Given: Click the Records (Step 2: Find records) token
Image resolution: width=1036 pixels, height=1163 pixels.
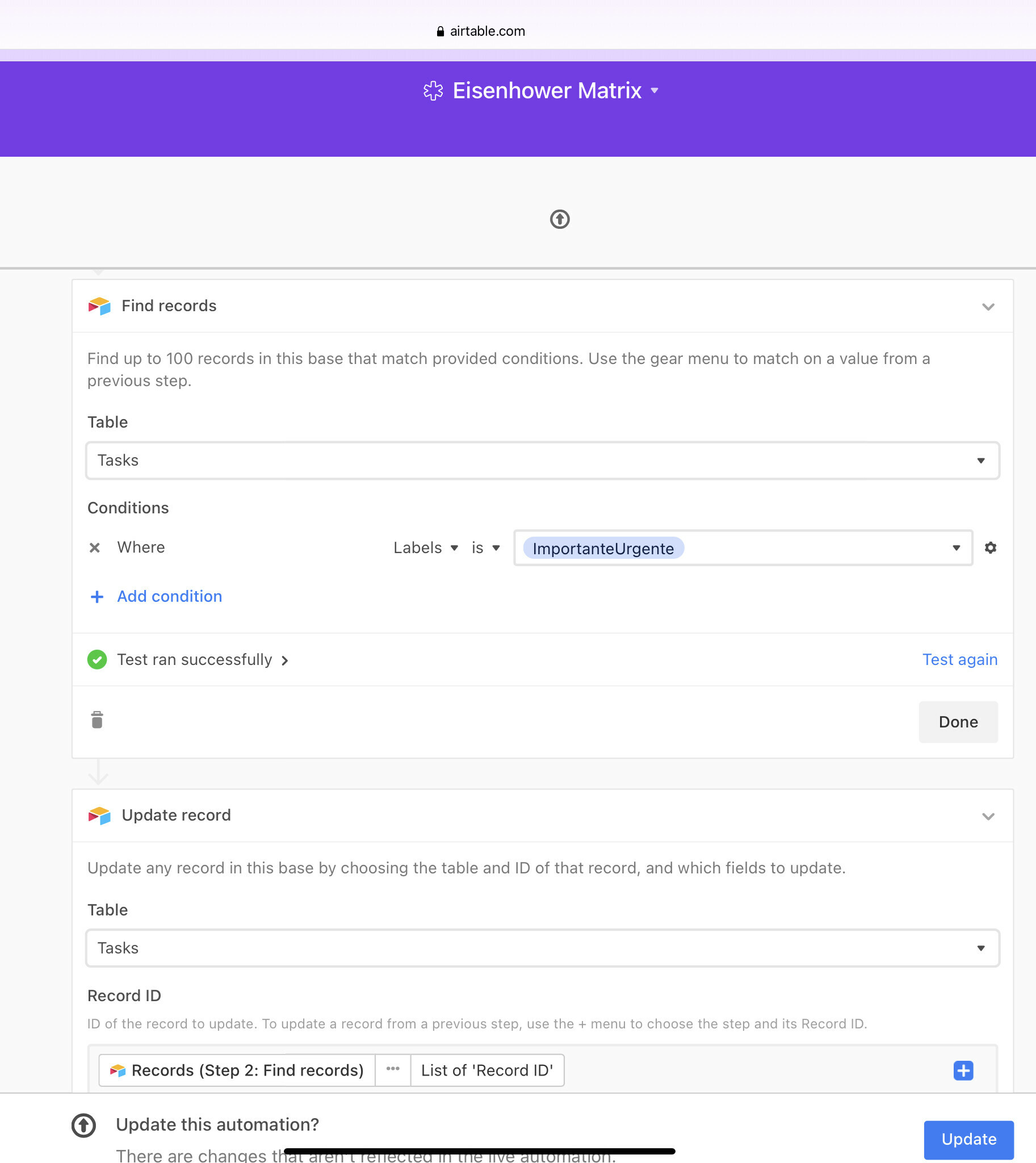Looking at the screenshot, I should (237, 1071).
